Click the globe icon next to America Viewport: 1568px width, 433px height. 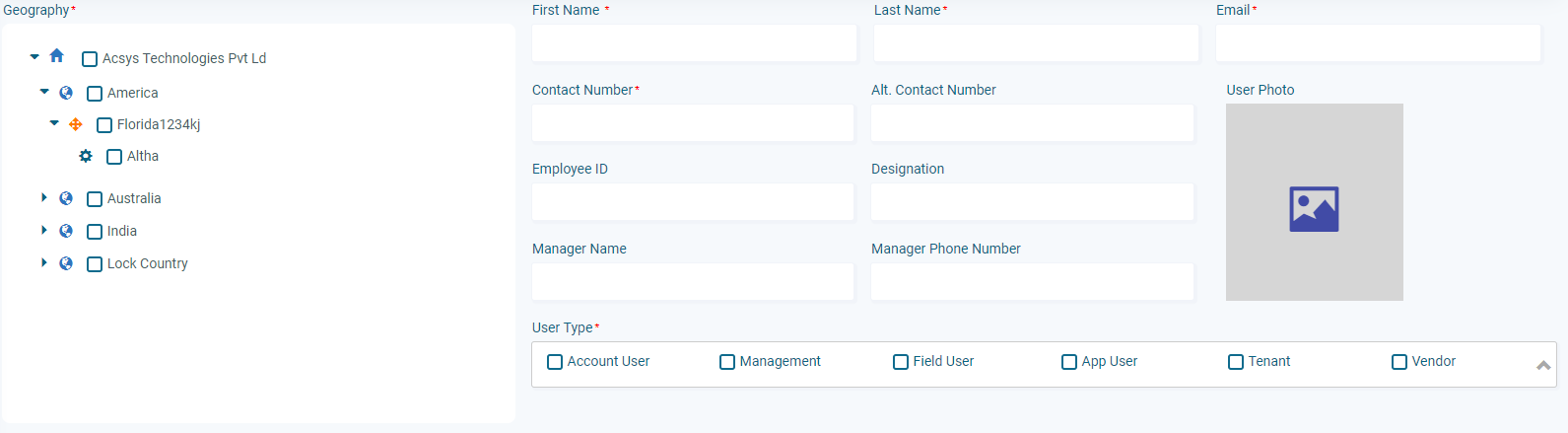coord(66,93)
